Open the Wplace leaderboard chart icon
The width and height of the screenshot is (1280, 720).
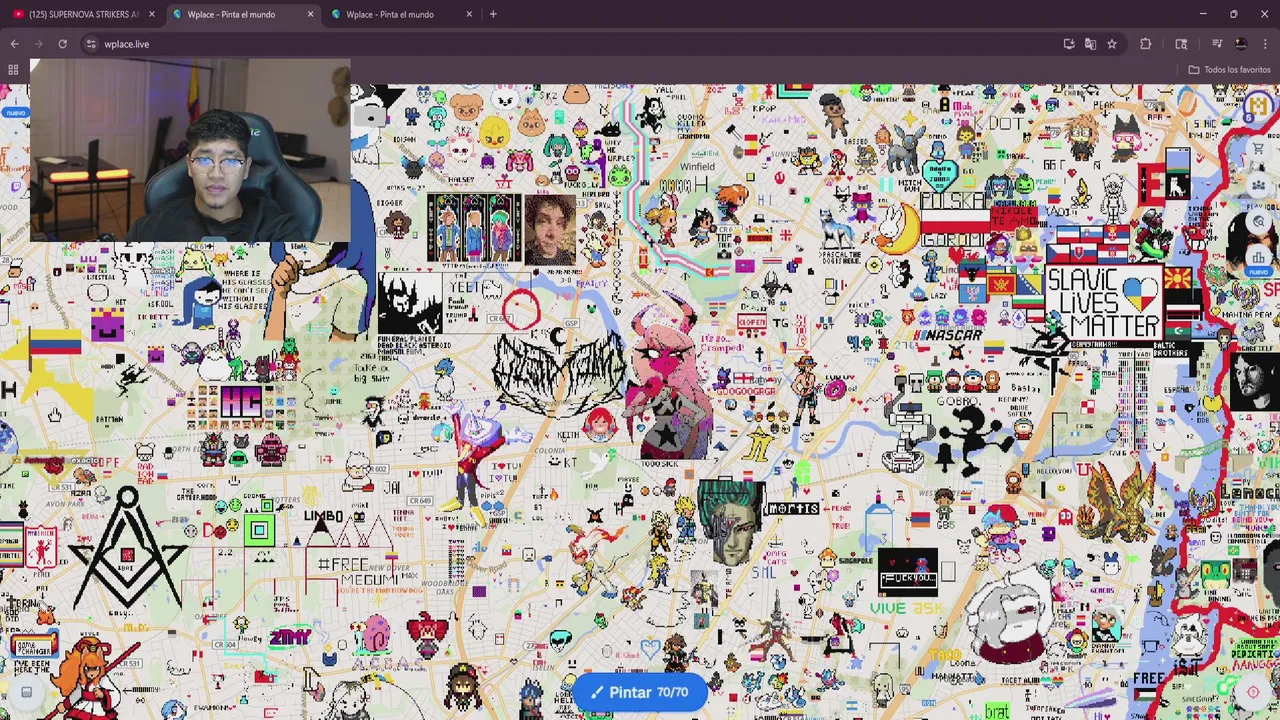(x=1258, y=258)
